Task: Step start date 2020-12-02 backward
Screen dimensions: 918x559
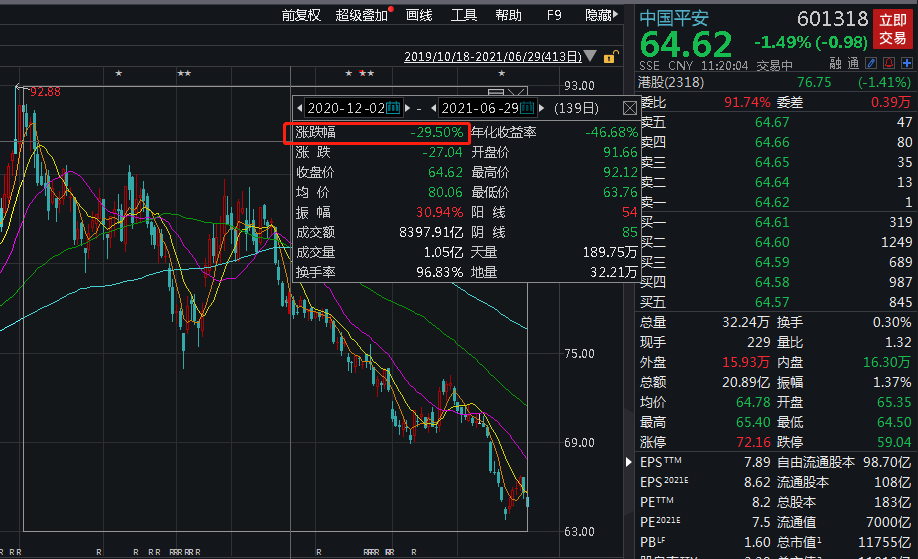Action: (x=300, y=108)
